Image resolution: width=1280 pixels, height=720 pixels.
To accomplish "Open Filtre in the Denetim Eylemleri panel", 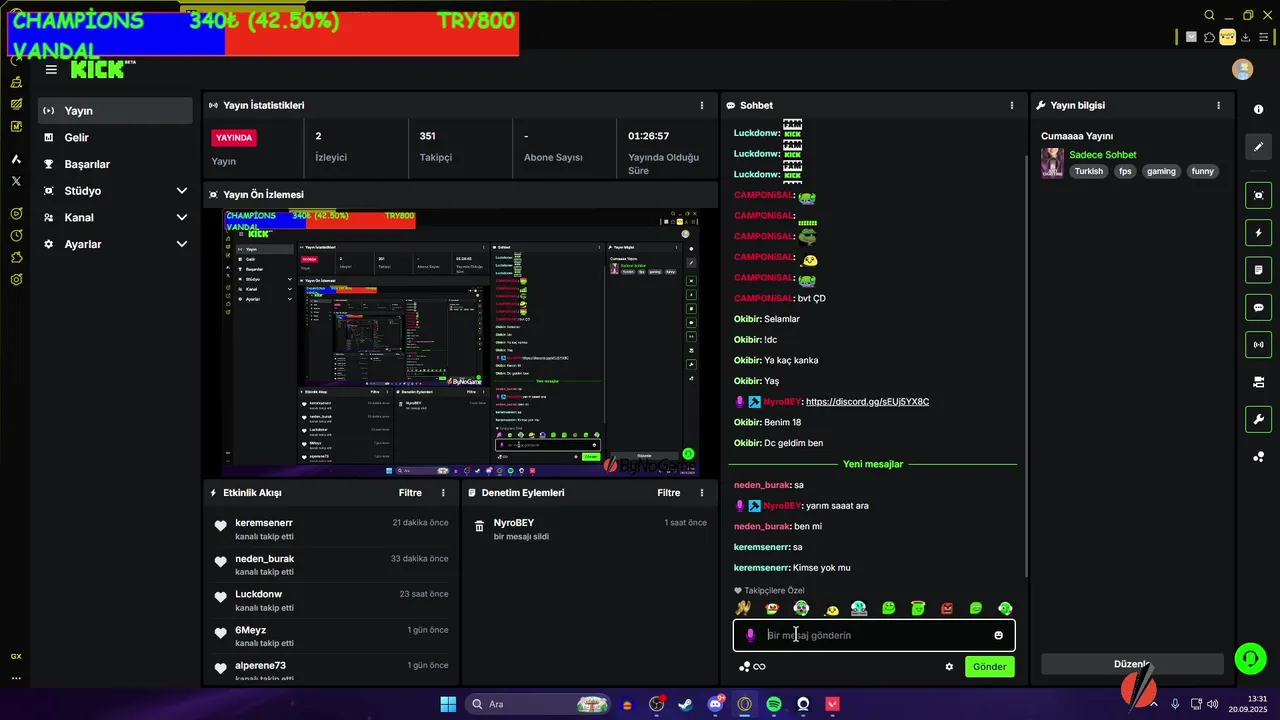I will pos(669,493).
